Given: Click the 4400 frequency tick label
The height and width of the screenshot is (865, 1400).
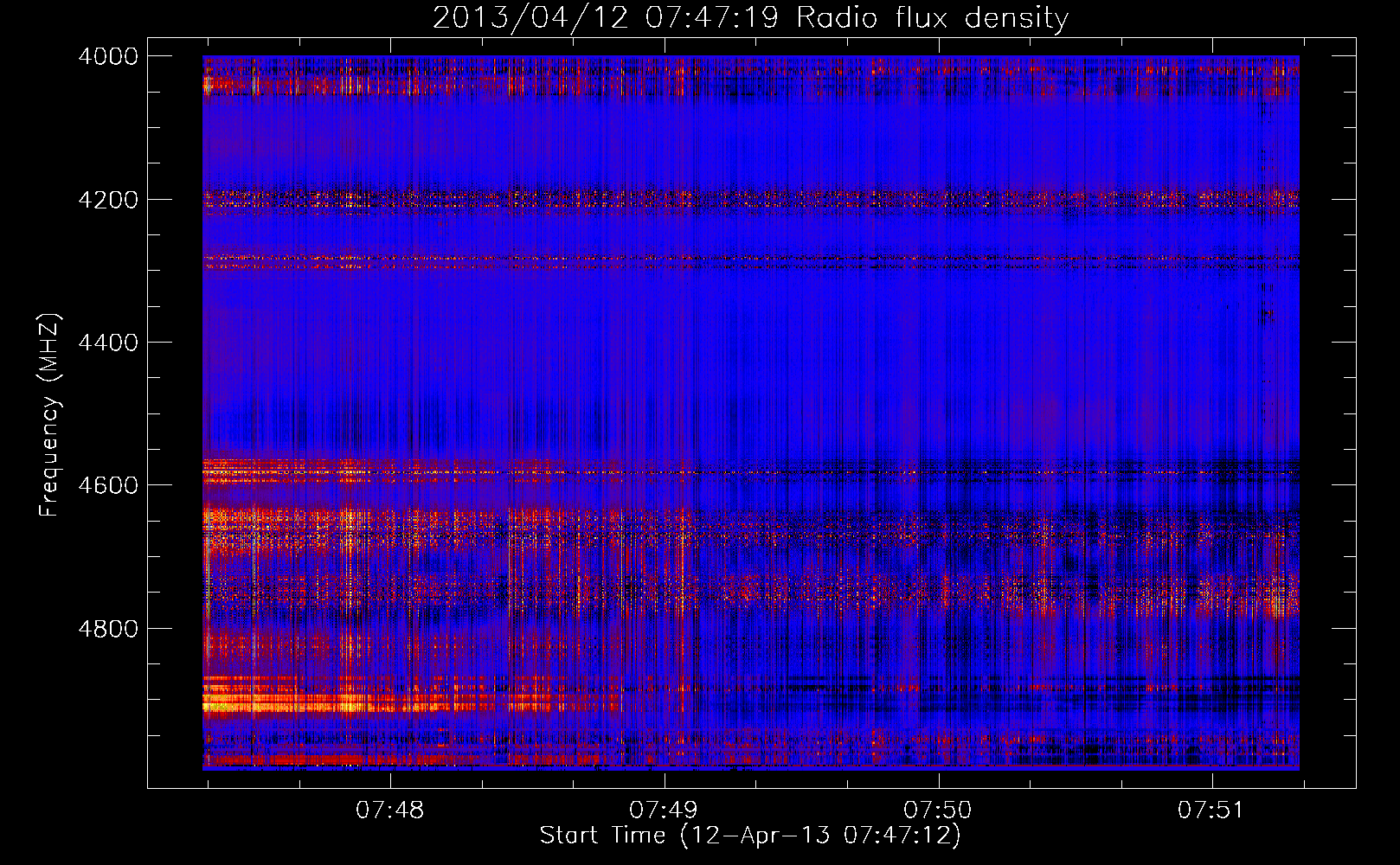Looking at the screenshot, I should (x=108, y=343).
